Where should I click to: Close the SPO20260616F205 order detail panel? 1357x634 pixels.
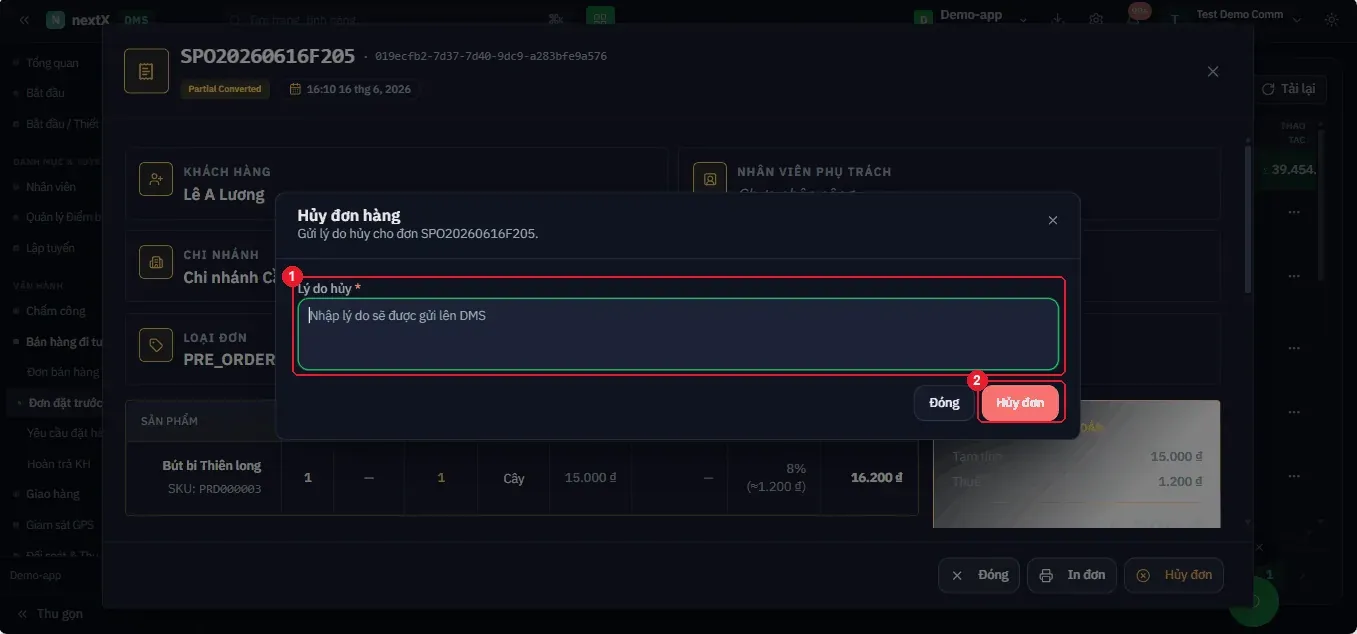1213,72
